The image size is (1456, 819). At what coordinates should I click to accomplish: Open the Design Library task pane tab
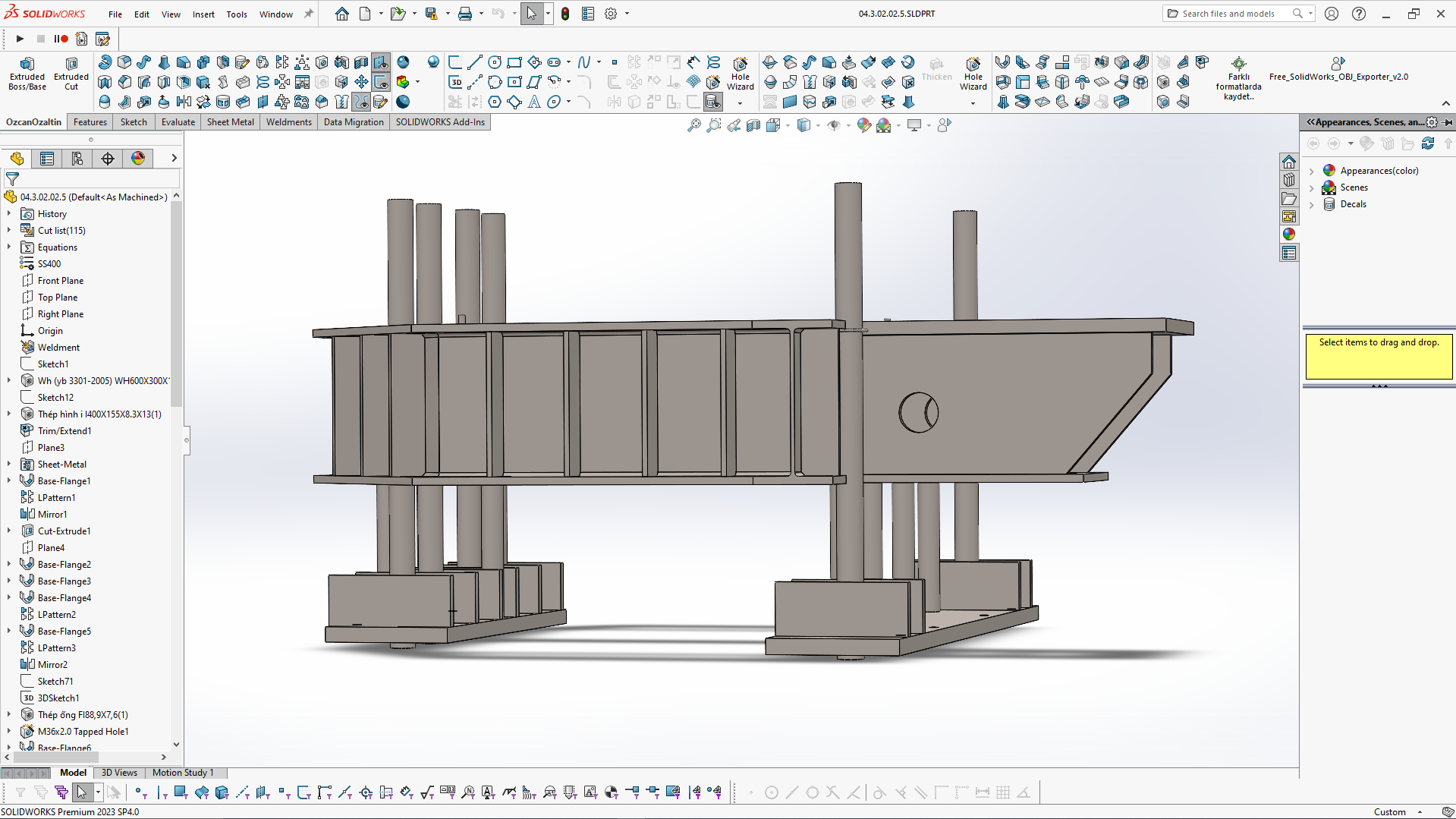click(x=1289, y=180)
